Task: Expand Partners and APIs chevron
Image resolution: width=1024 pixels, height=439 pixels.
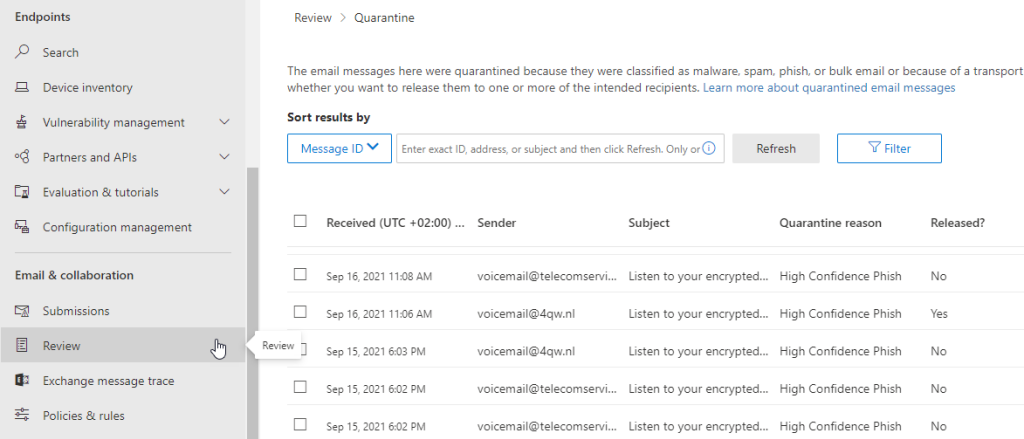Action: tap(224, 157)
